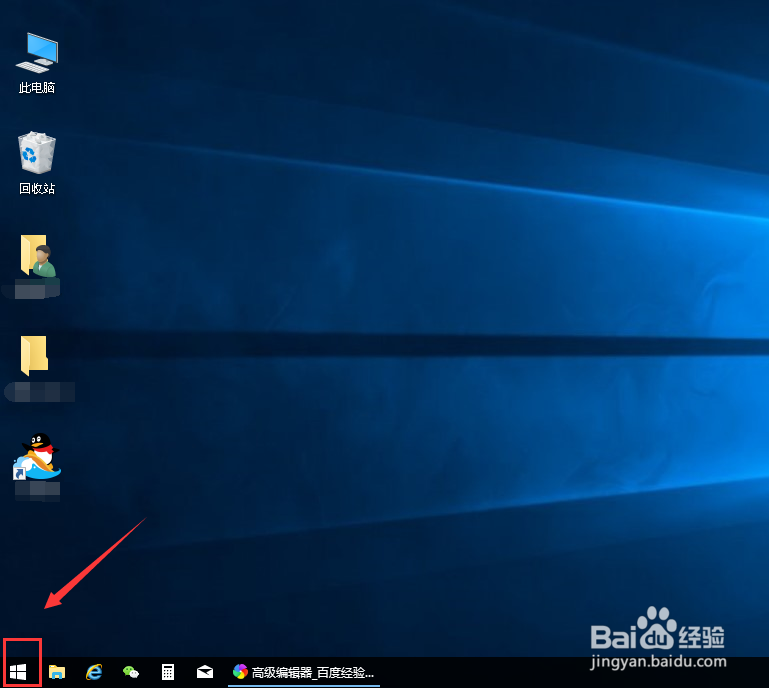769x688 pixels.
Task: Click the 回收站 label text
Action: pos(37,188)
